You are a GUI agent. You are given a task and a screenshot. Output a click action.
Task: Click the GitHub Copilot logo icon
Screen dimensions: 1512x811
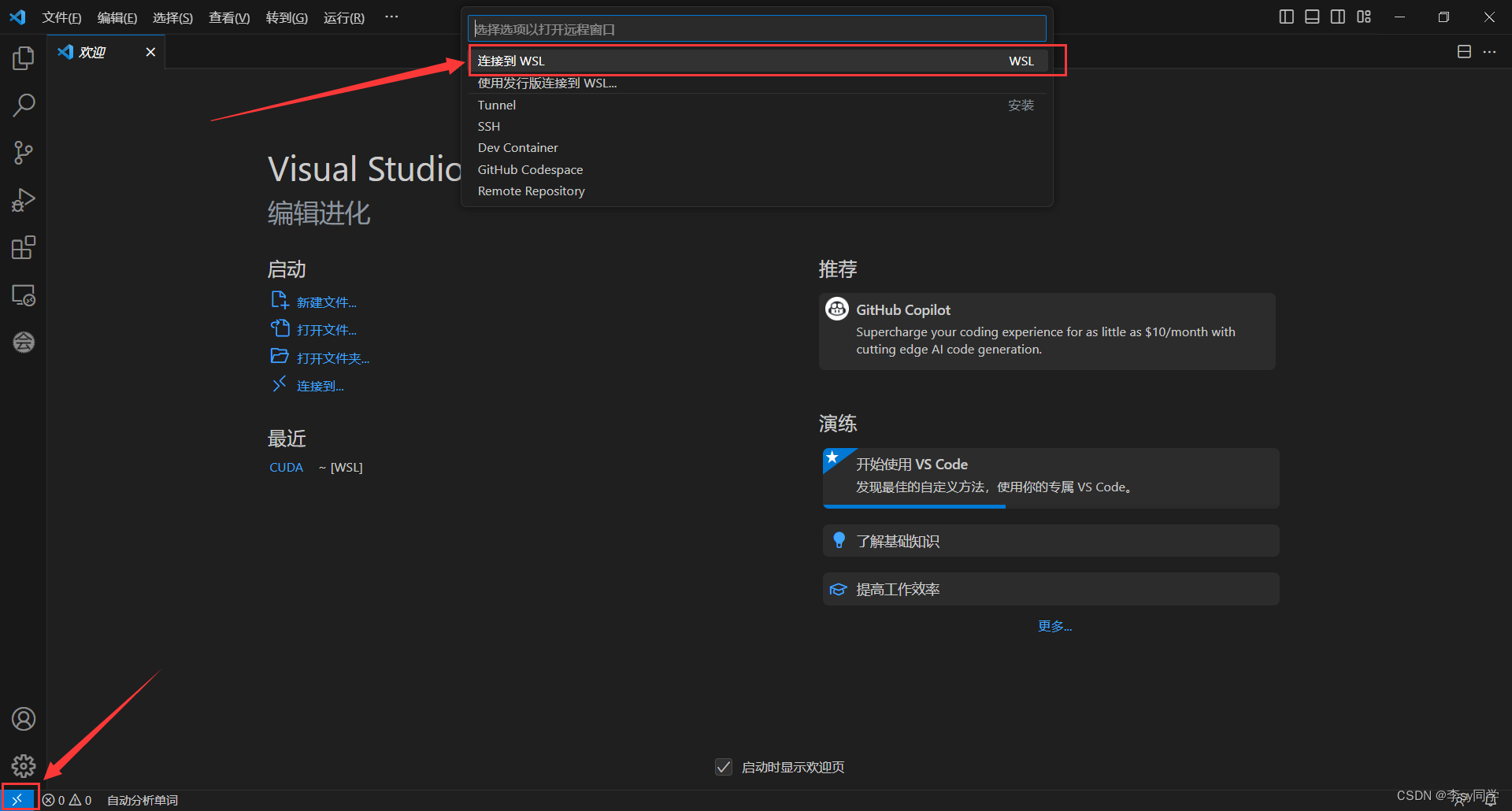(836, 309)
